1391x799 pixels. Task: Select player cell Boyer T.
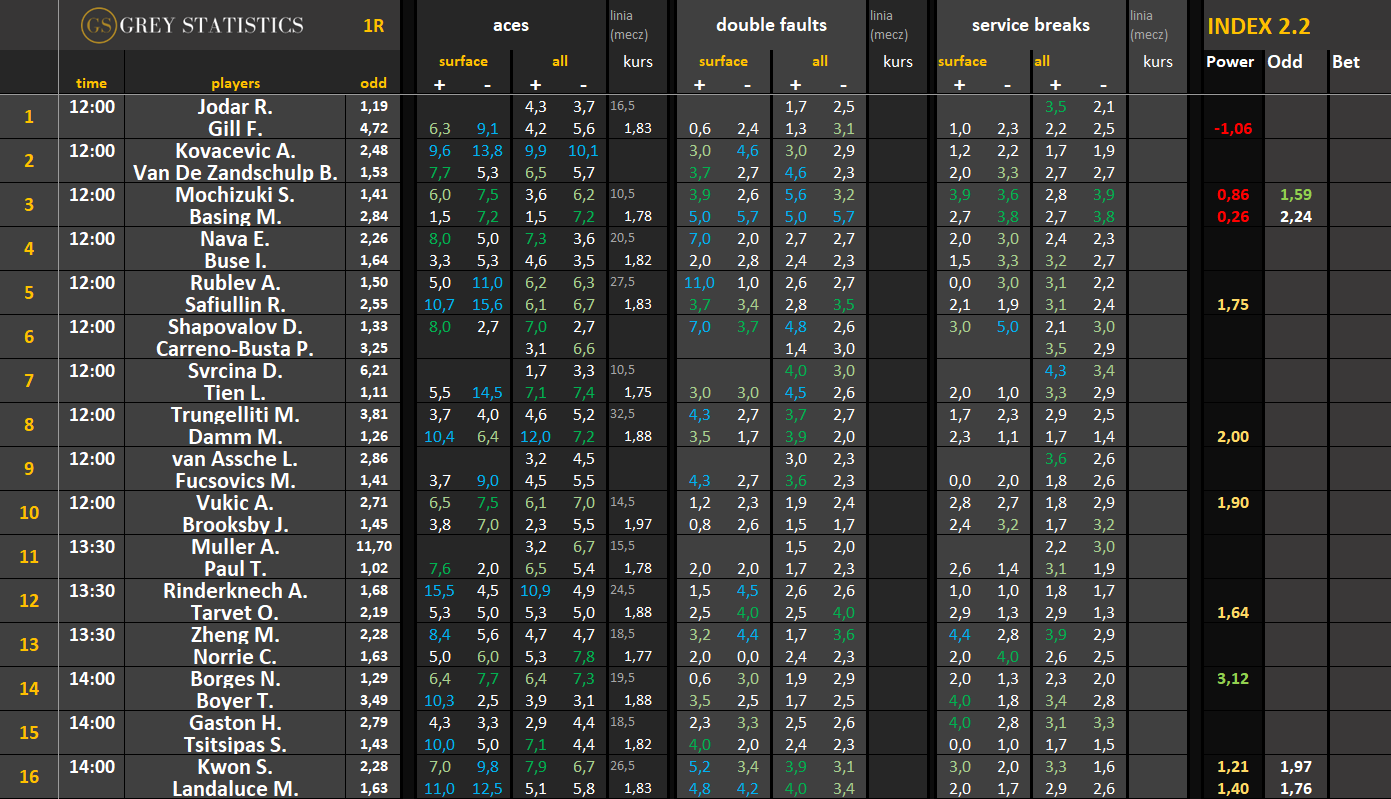235,700
